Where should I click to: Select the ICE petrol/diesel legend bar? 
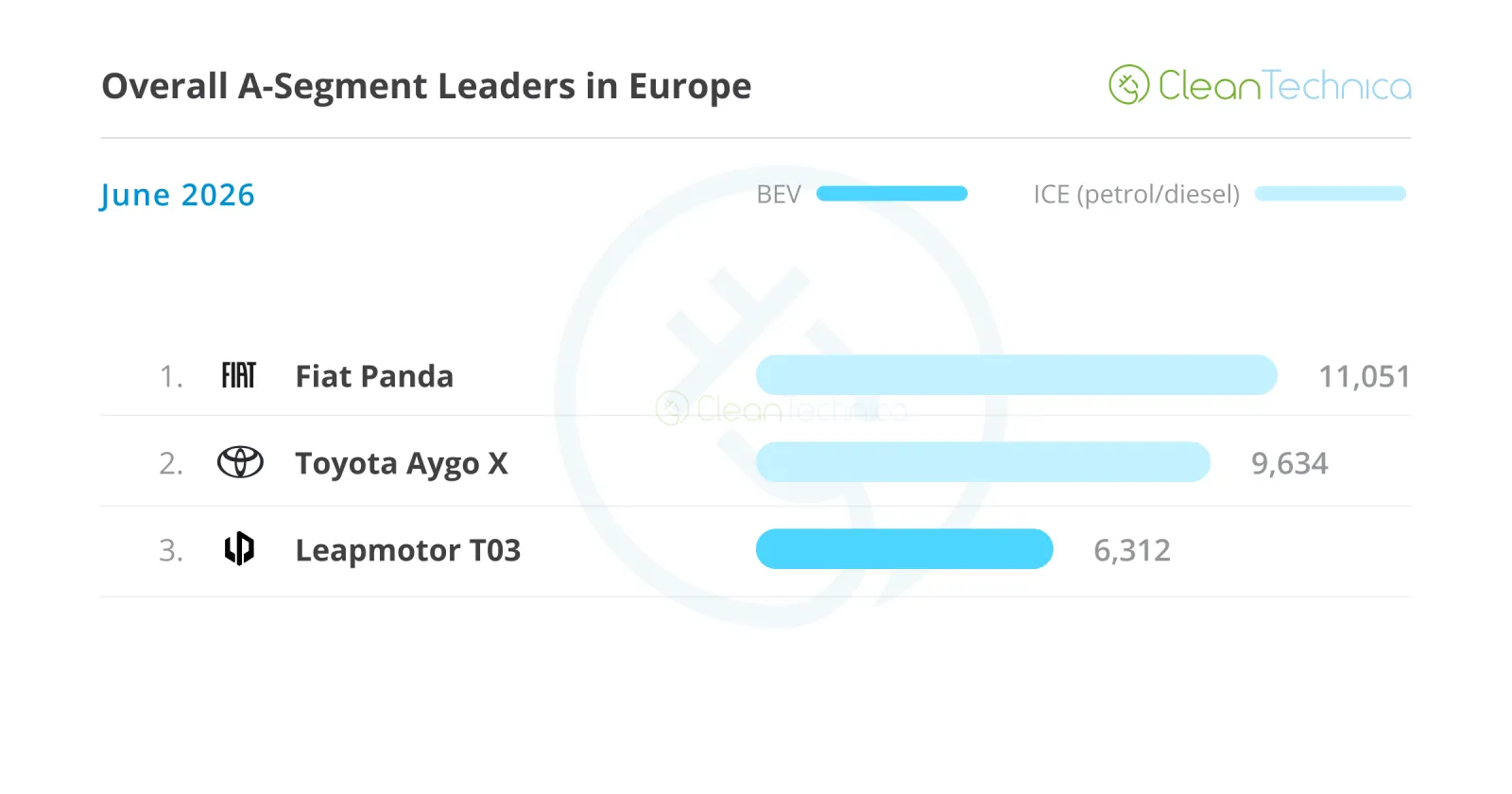[x=1331, y=194]
